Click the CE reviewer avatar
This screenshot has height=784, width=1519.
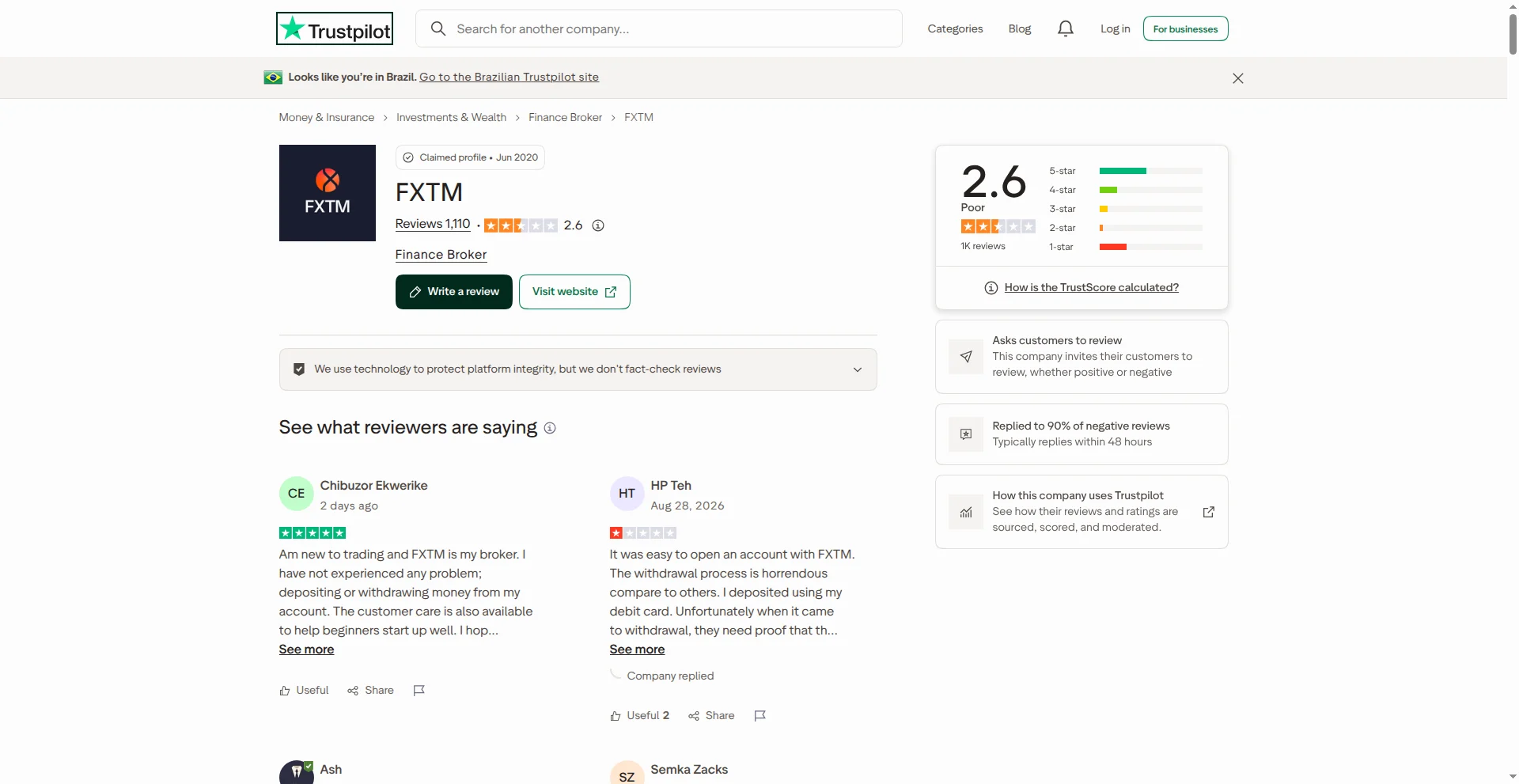click(297, 494)
